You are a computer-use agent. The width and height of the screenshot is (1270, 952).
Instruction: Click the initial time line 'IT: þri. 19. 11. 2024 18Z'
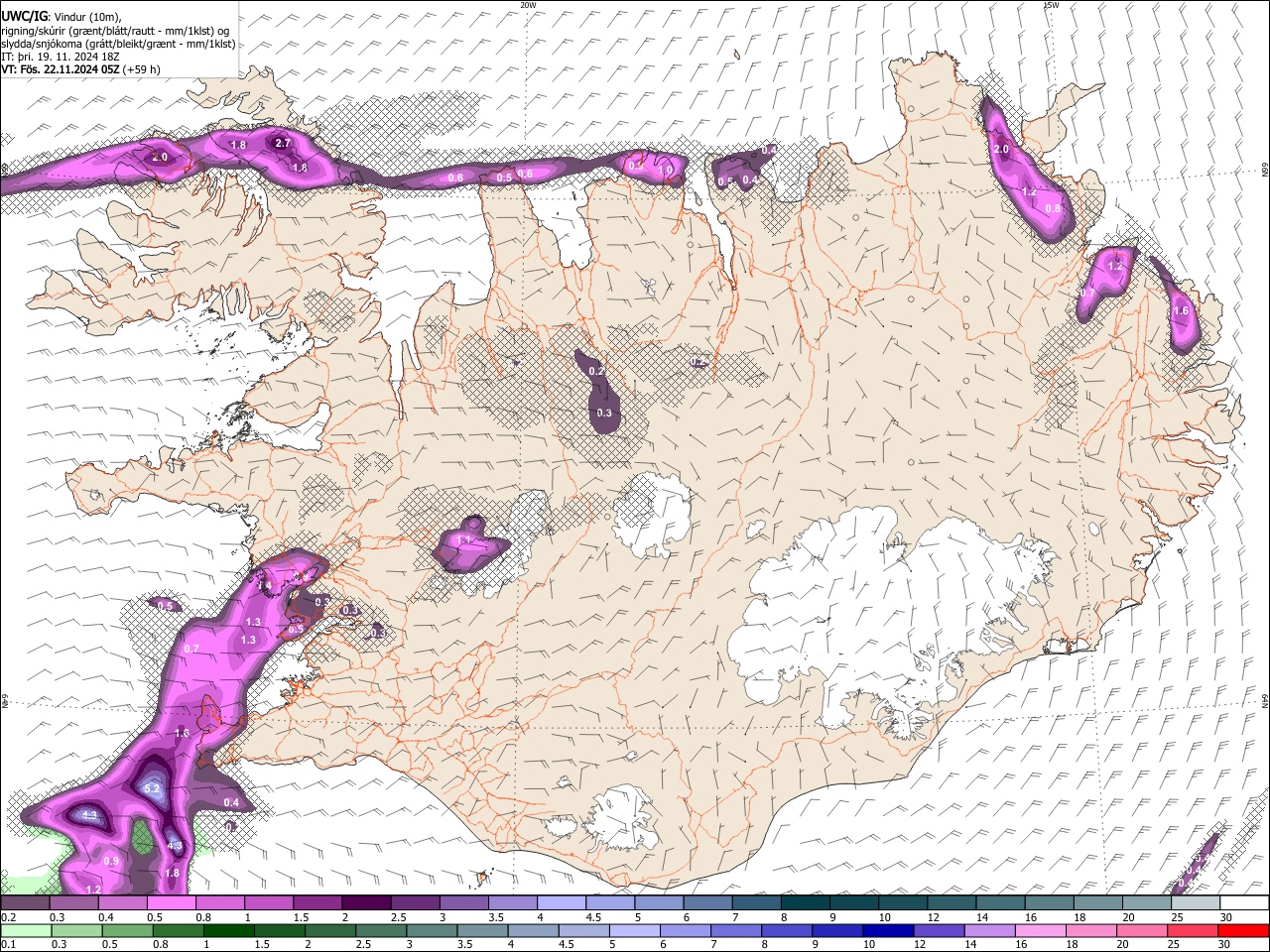click(x=62, y=57)
